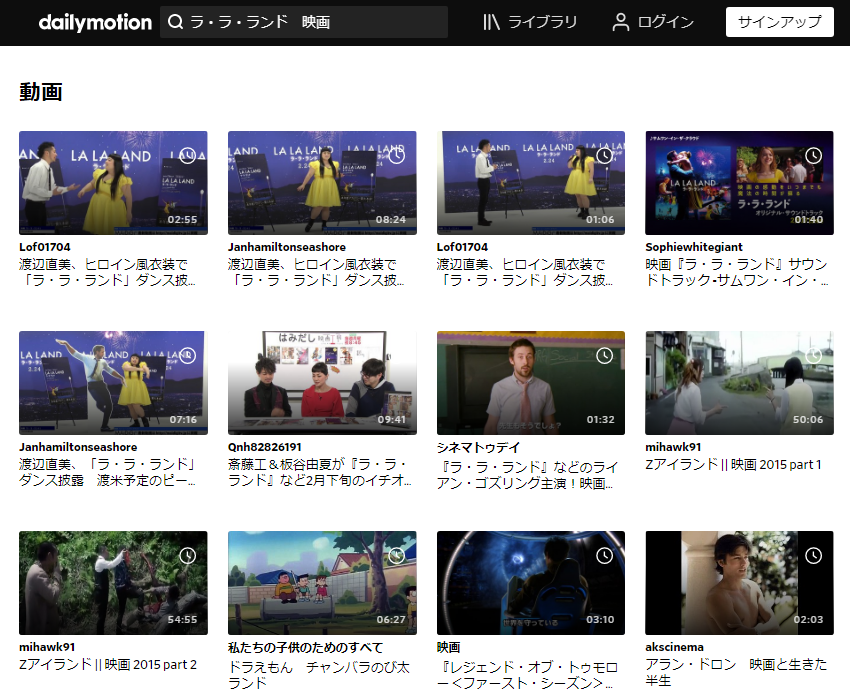The image size is (850, 700).
Task: Add the 06:27 ドラえもん video to watch later
Action: (x=396, y=556)
